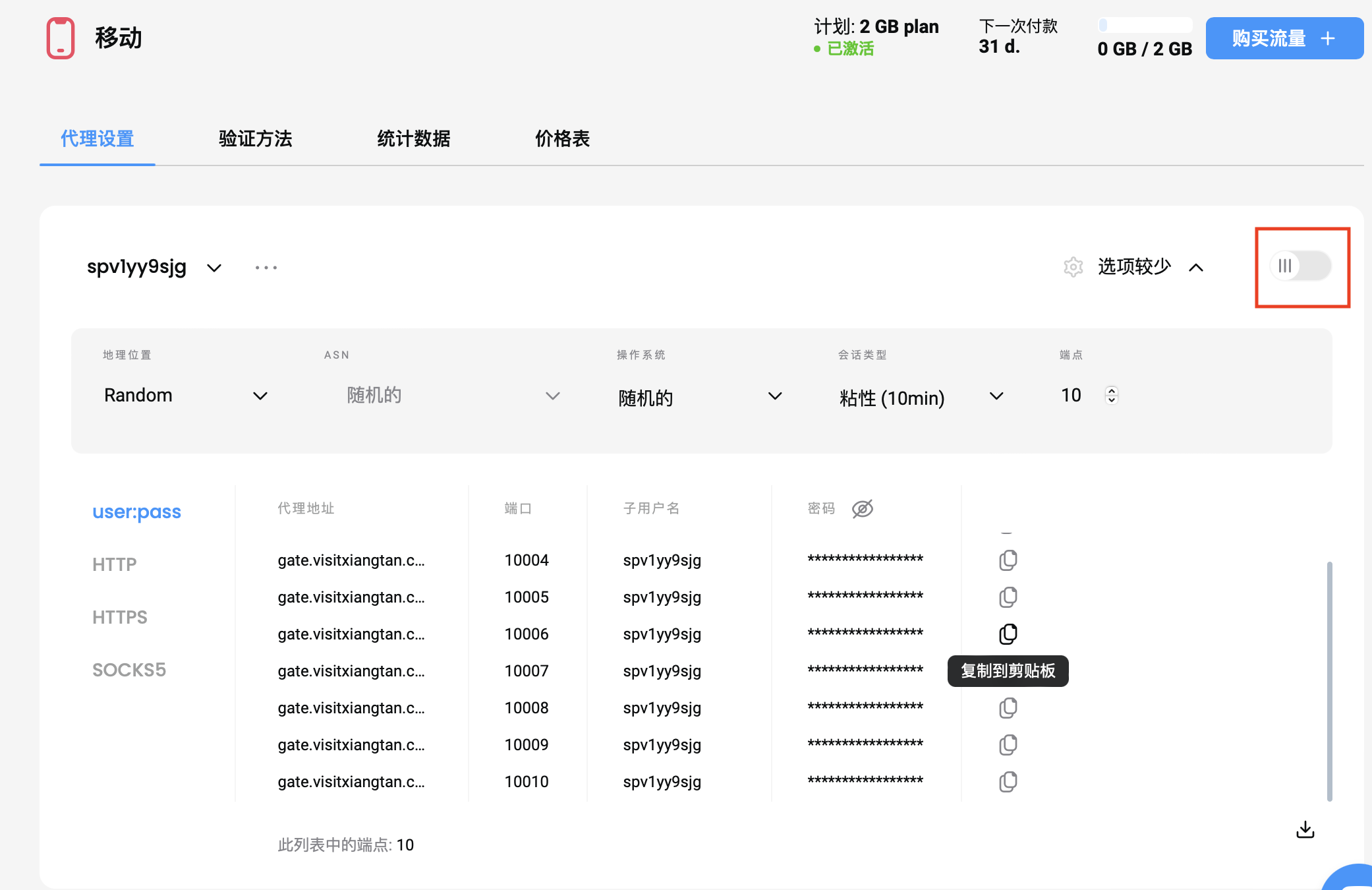Open the 地理位置 Random dropdown
Screen dimensions: 1372x890
[x=186, y=396]
